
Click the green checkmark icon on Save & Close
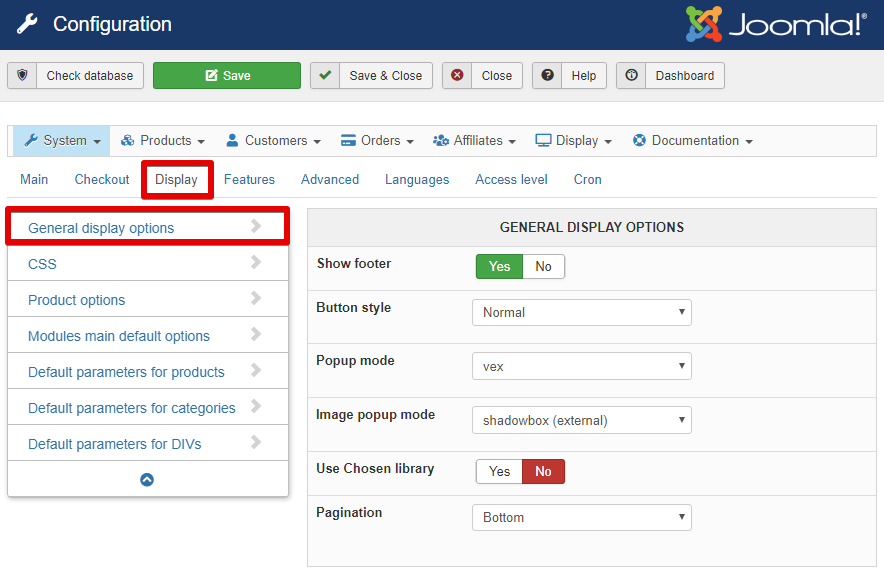pos(325,75)
